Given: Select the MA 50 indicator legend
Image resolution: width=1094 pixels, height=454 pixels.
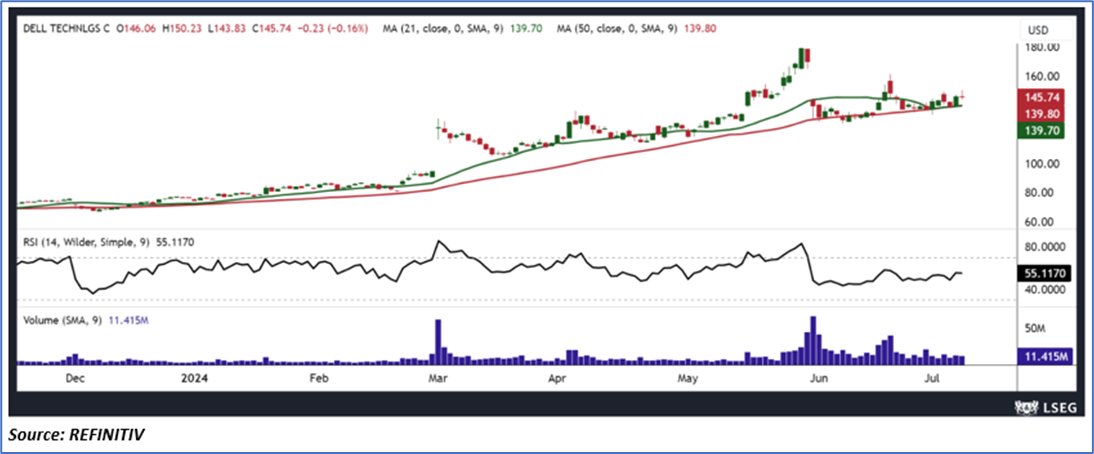Looking at the screenshot, I should point(636,29).
